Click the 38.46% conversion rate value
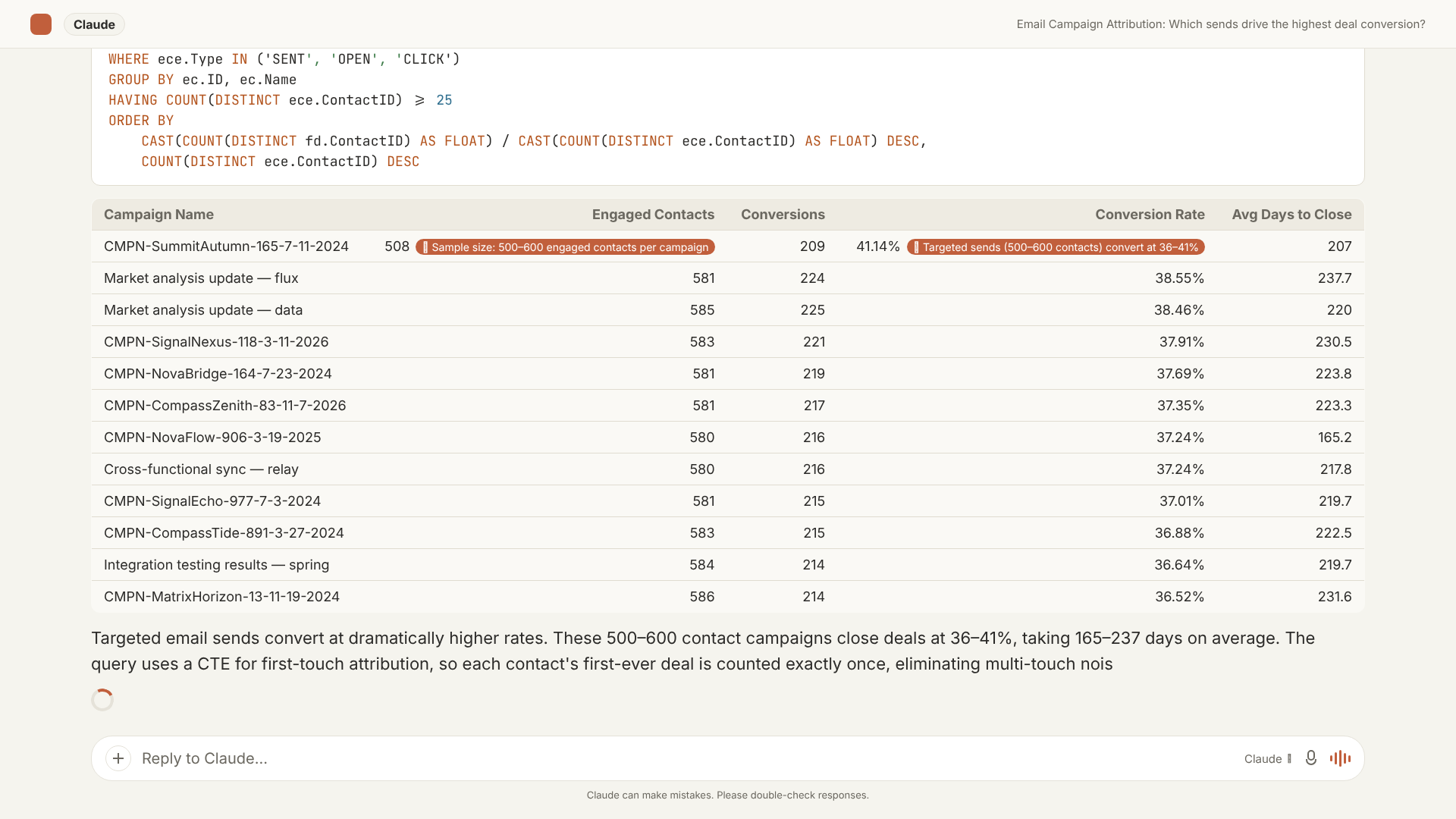The image size is (1456, 819). click(1179, 310)
